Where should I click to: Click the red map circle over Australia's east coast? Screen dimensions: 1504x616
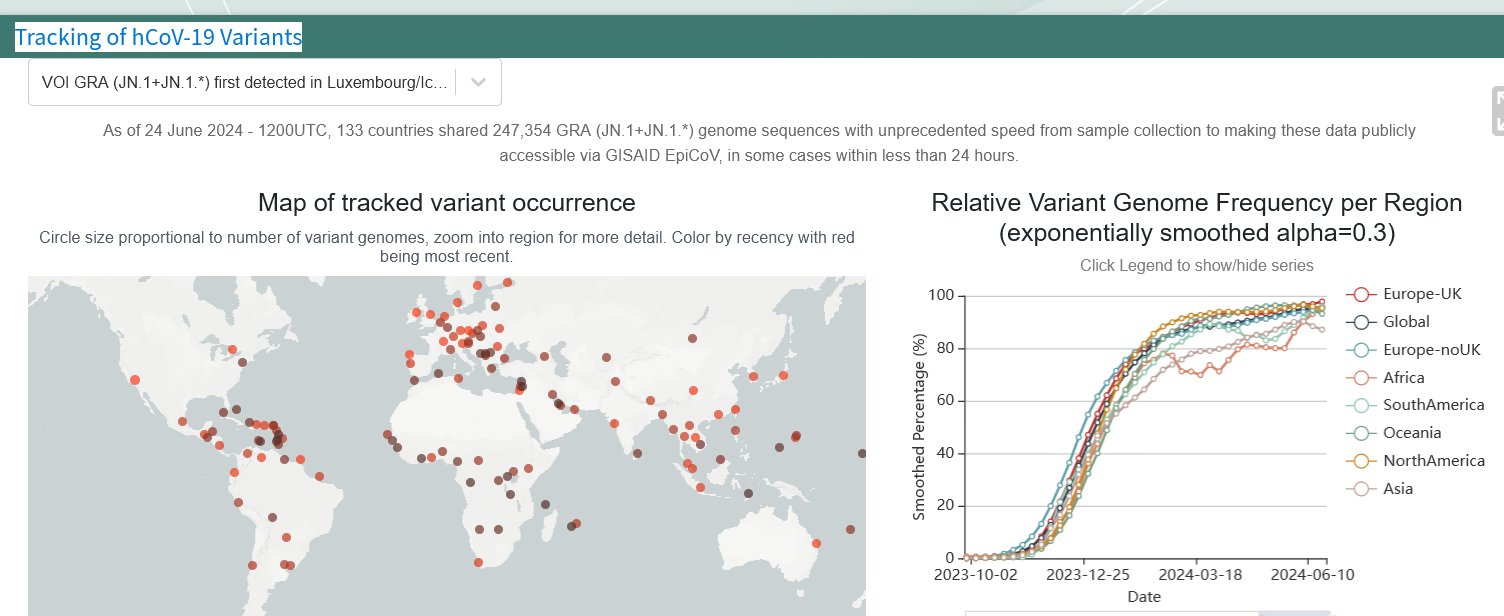click(x=816, y=543)
